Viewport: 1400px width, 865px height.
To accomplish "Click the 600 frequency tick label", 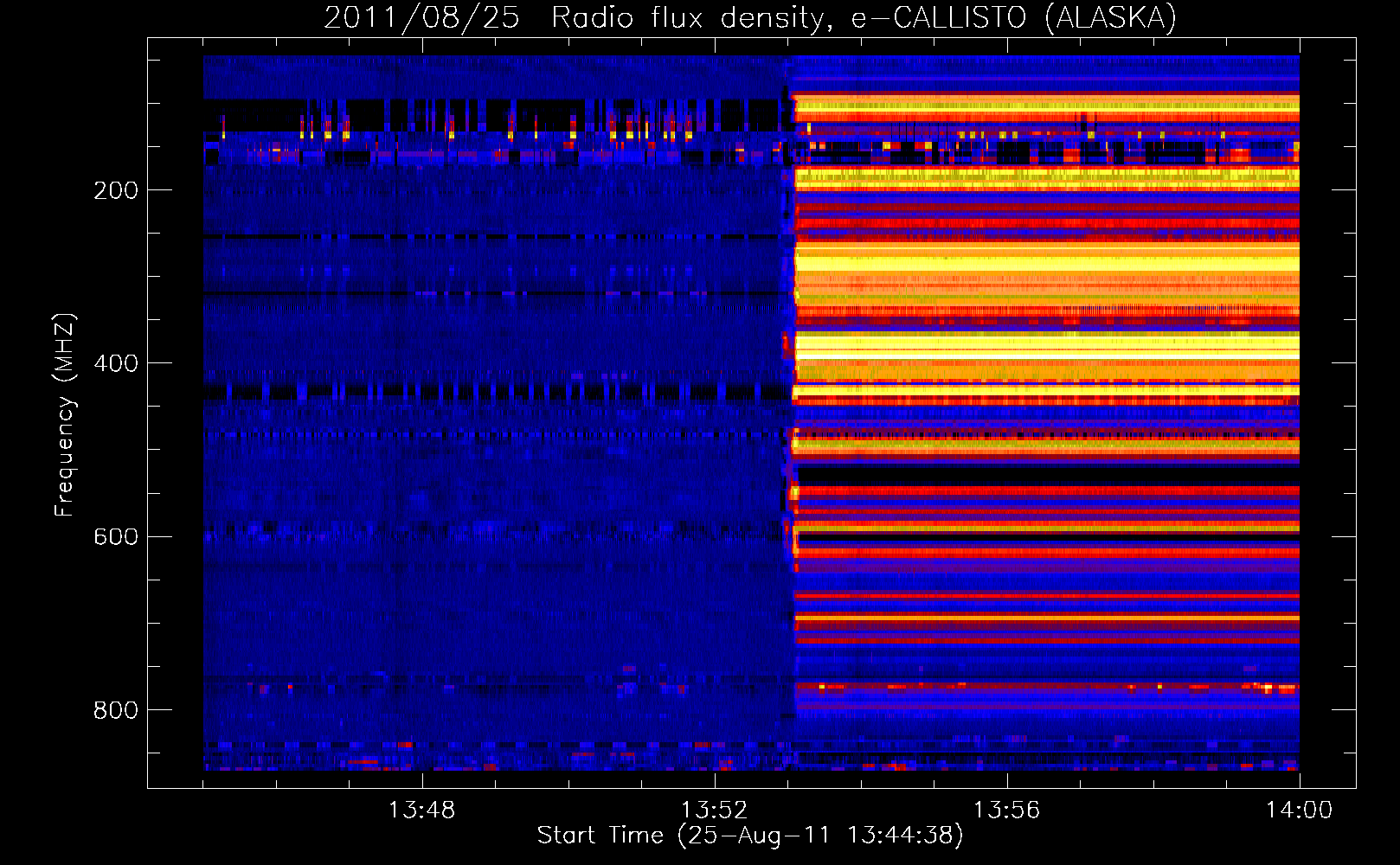I will point(116,536).
